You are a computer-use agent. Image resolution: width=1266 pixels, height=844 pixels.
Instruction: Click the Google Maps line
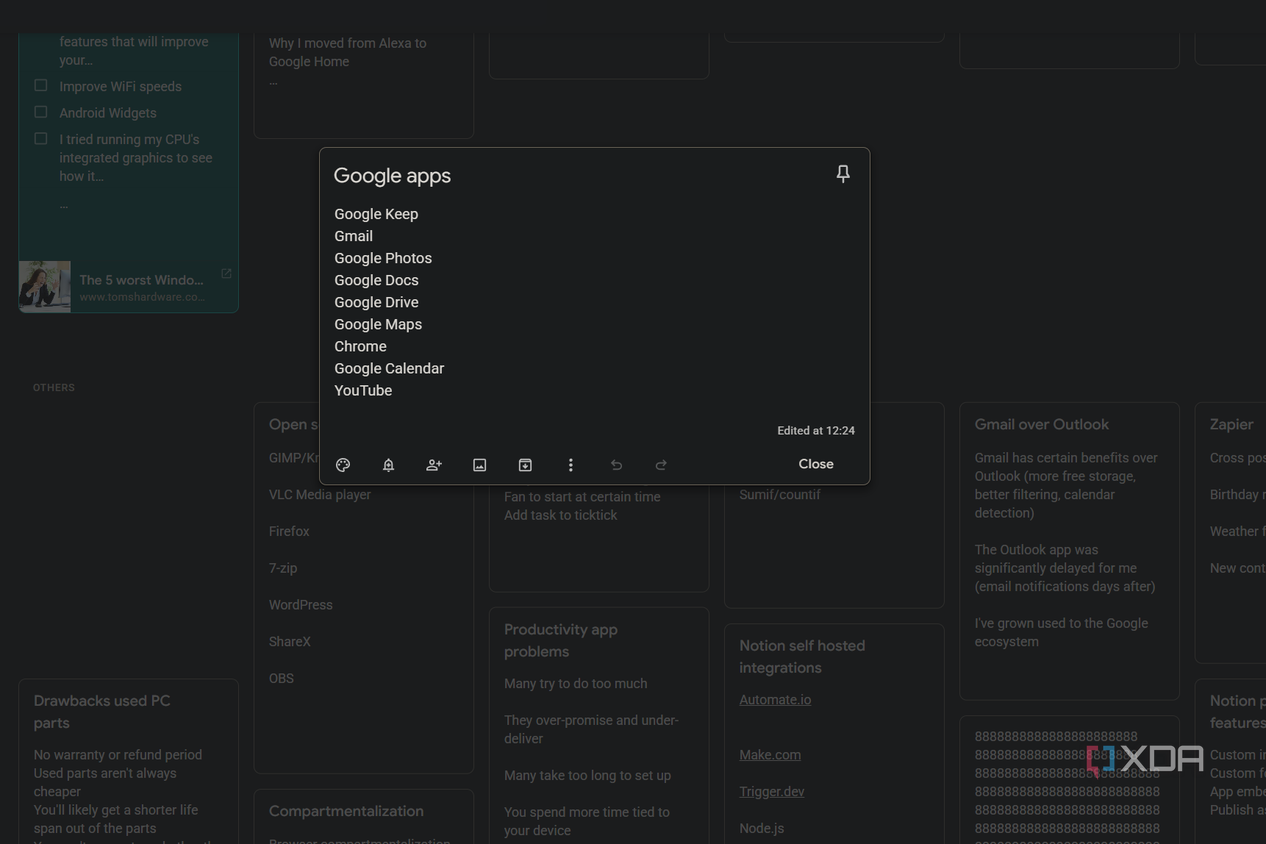click(x=378, y=324)
